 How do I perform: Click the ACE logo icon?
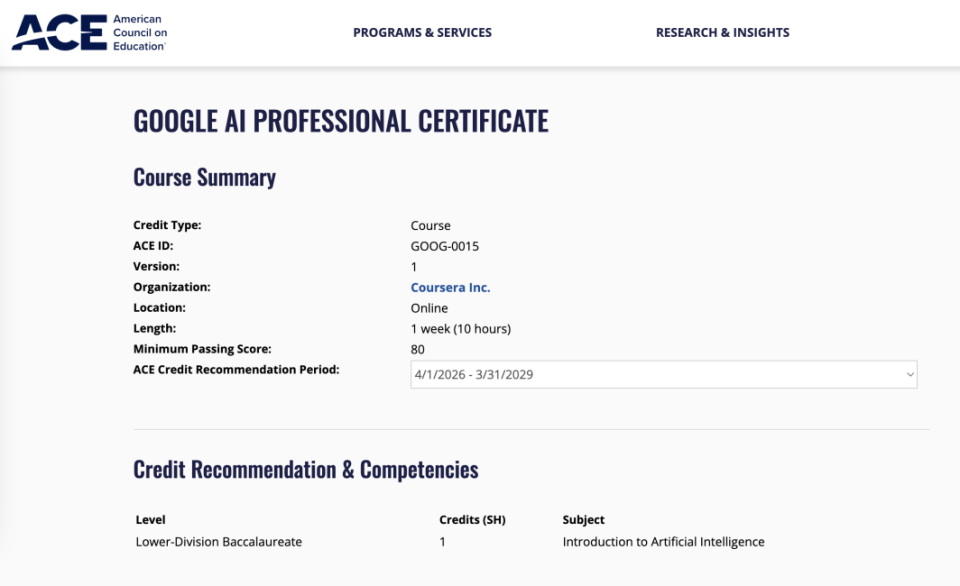59,32
